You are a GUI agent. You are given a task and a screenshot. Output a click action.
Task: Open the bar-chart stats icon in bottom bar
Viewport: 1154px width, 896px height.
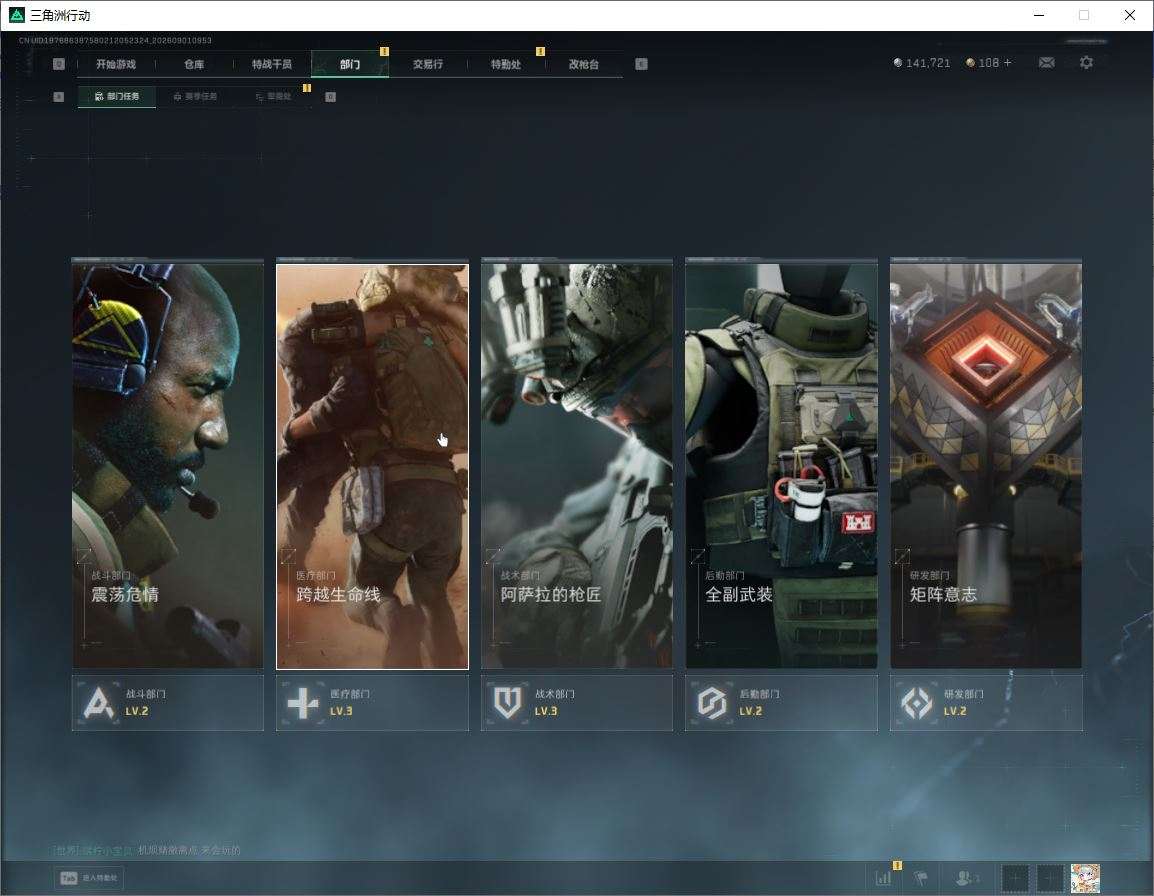883,878
